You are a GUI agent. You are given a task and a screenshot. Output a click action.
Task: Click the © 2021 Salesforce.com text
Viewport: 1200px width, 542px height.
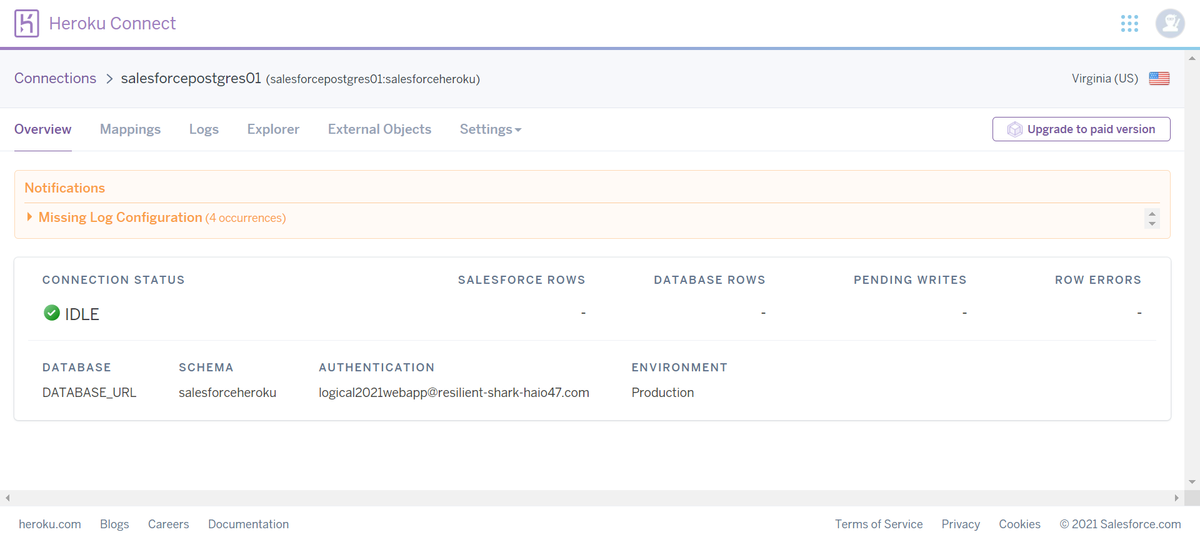pyautogui.click(x=1120, y=524)
